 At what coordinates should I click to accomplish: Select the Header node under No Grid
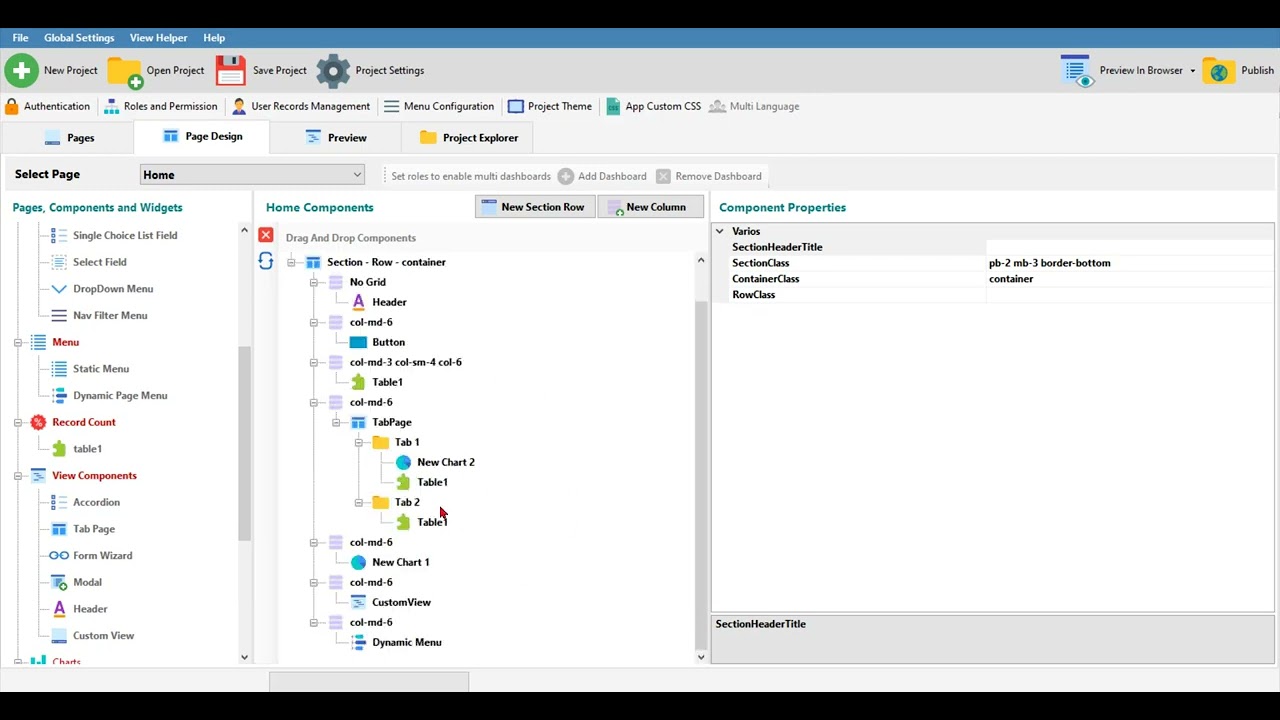point(389,302)
